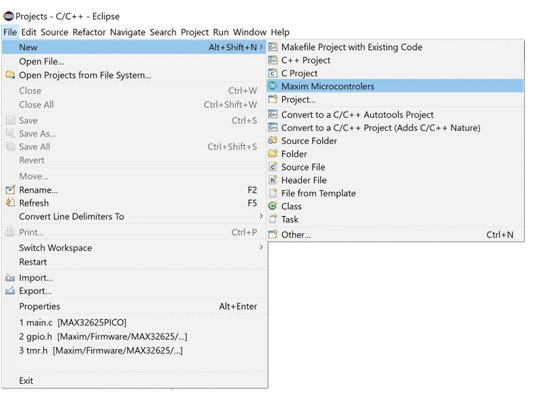Click the Source Folder icon
The image size is (536, 396).
click(x=272, y=141)
